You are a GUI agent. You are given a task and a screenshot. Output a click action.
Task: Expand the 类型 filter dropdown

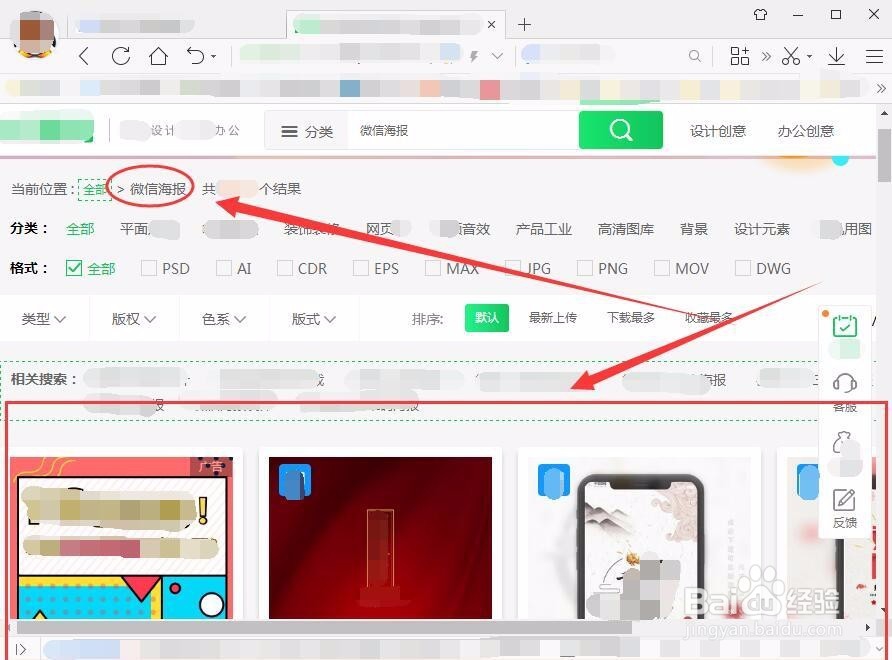[44, 319]
